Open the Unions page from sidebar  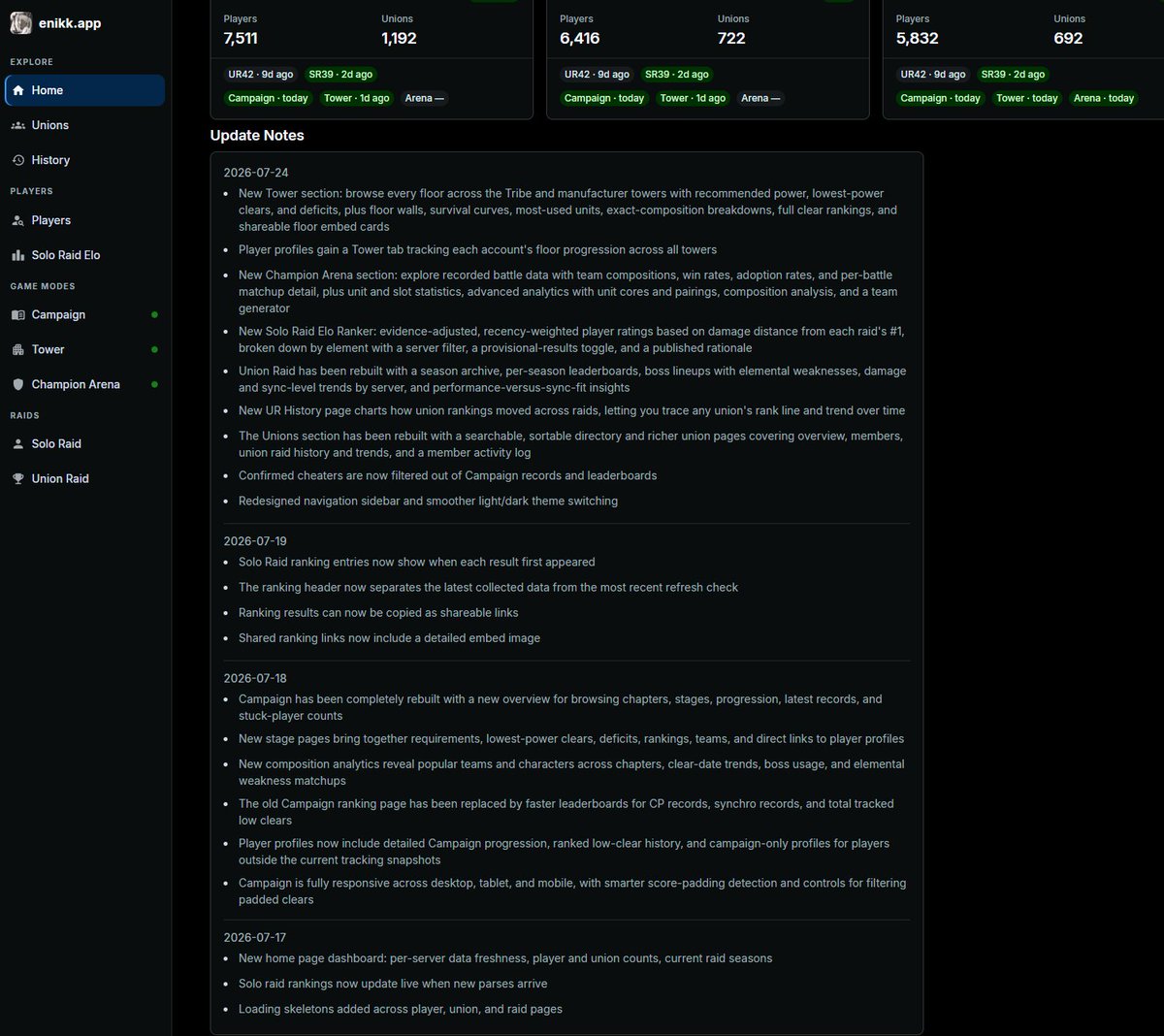point(84,125)
